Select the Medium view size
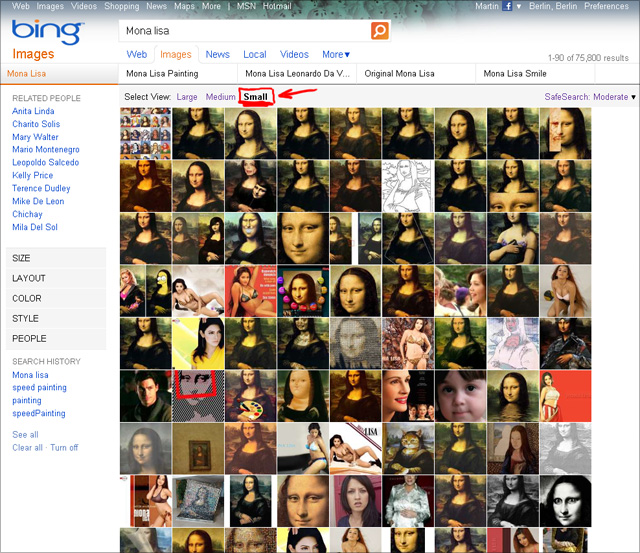640x553 pixels. click(x=220, y=97)
